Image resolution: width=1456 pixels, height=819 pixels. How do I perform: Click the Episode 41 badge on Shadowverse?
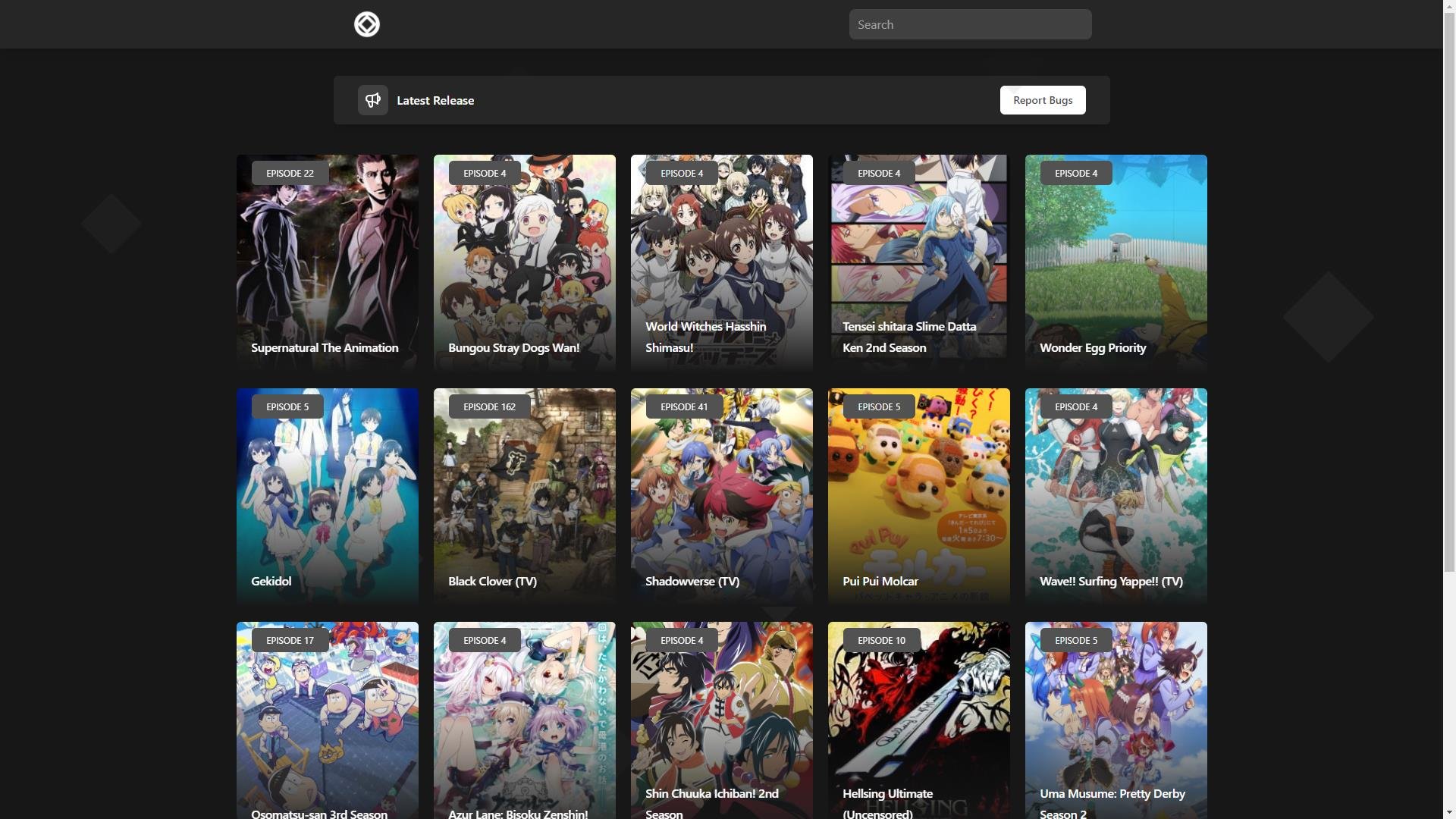coord(684,406)
